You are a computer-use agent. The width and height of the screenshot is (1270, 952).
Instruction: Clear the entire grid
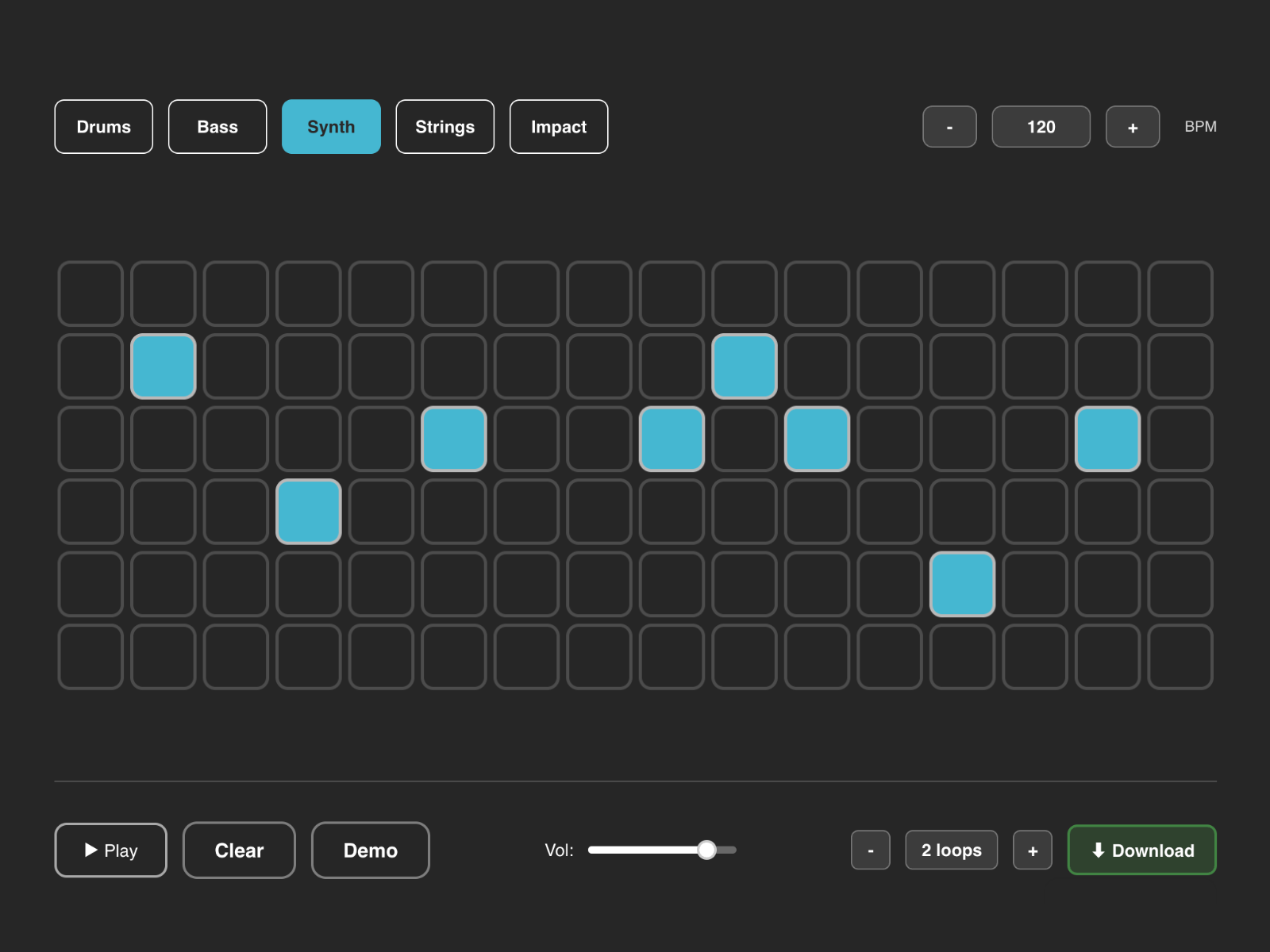pos(238,850)
